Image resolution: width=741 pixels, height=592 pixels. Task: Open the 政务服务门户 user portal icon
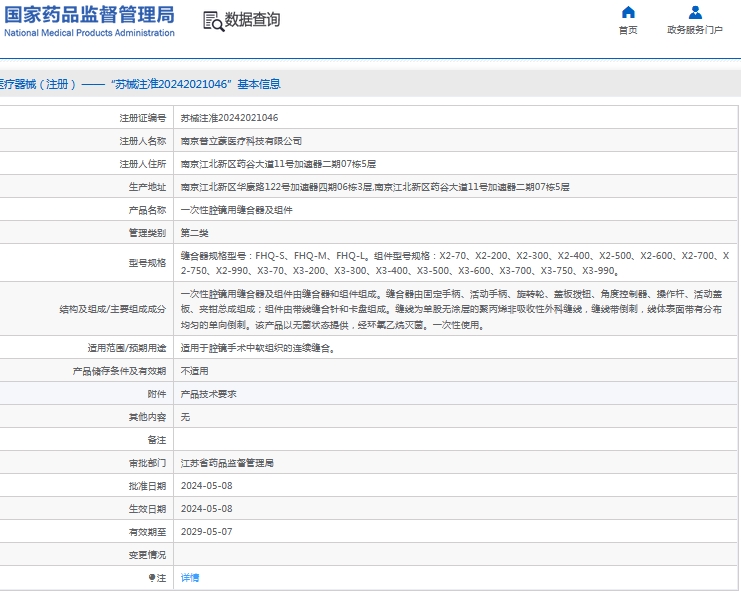[695, 12]
